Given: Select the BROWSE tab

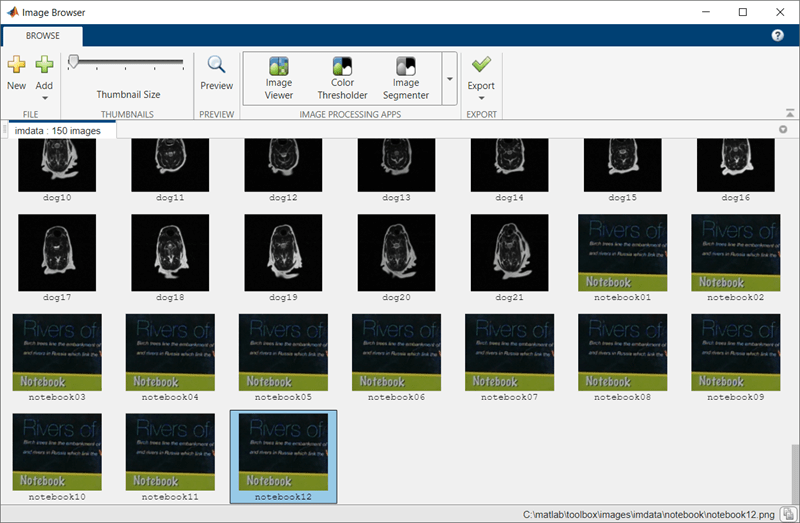Looking at the screenshot, I should click(43, 36).
